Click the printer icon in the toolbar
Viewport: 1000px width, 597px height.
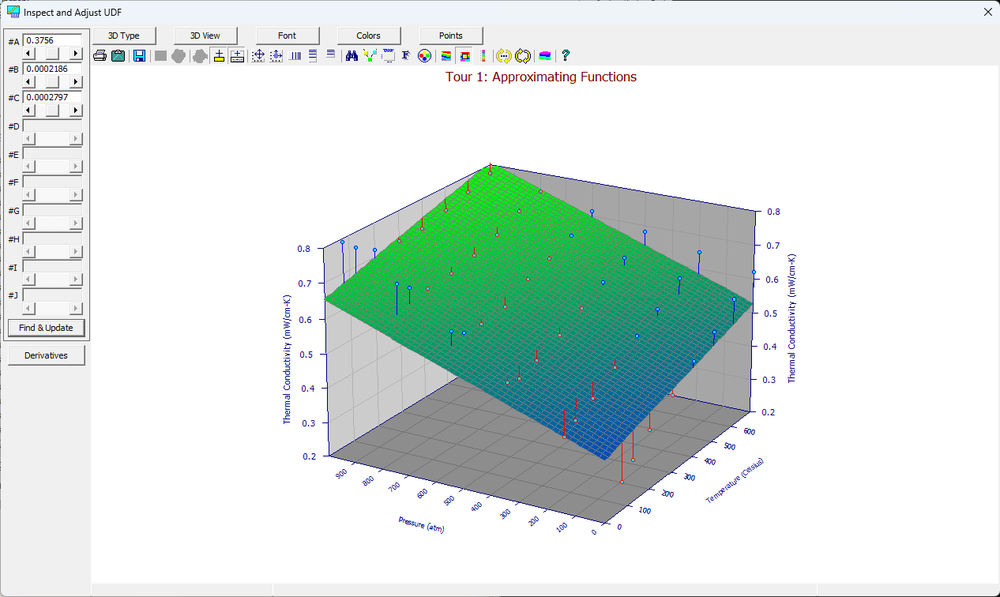100,56
